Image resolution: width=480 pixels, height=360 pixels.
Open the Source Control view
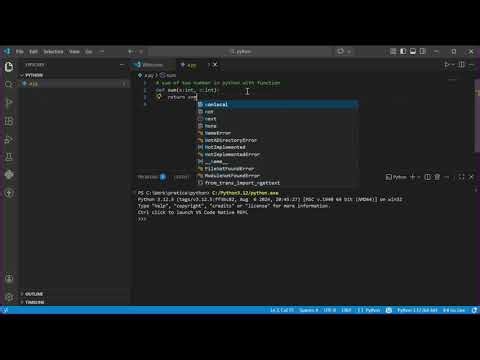(9, 103)
